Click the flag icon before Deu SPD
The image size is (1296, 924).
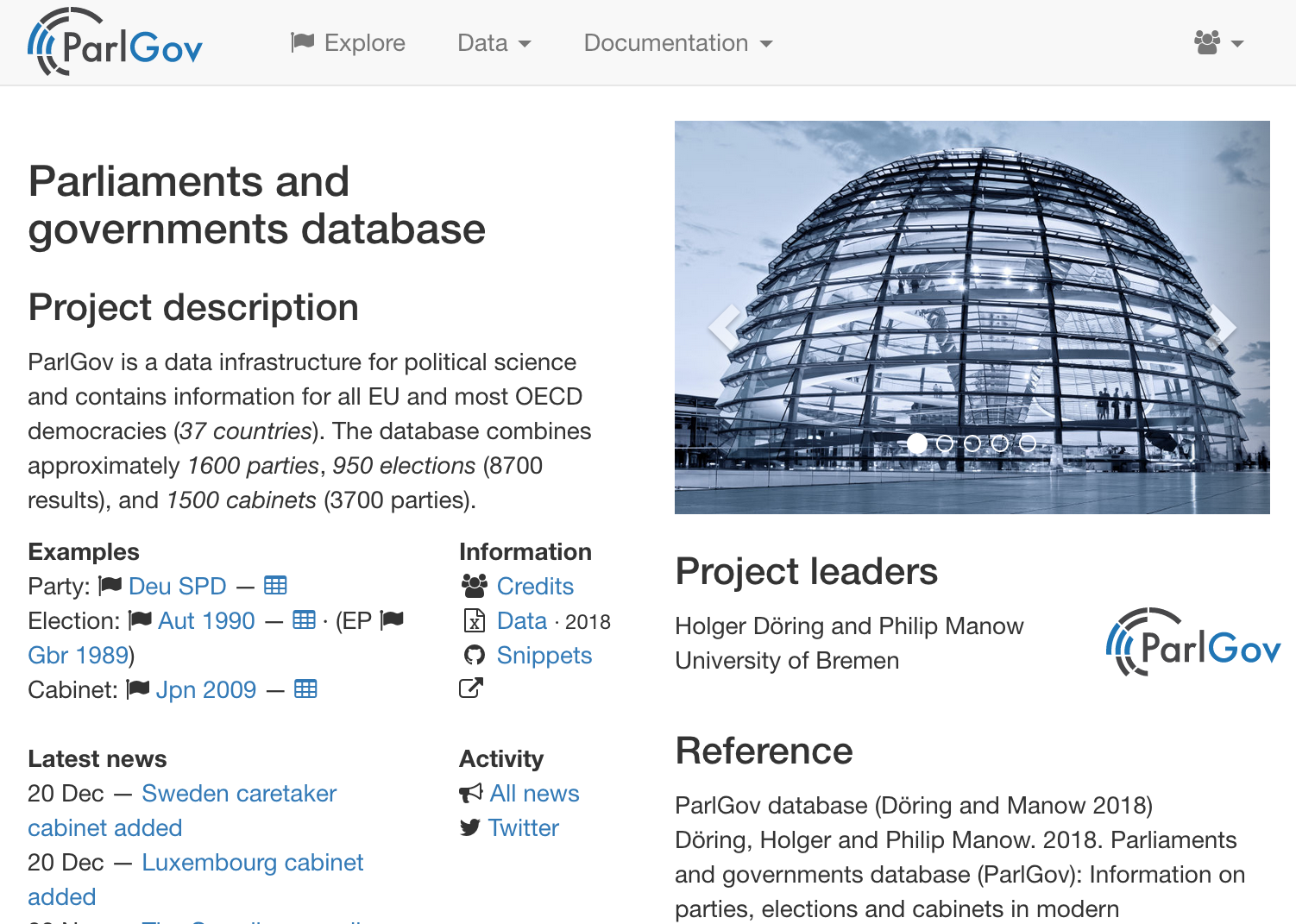tap(110, 586)
